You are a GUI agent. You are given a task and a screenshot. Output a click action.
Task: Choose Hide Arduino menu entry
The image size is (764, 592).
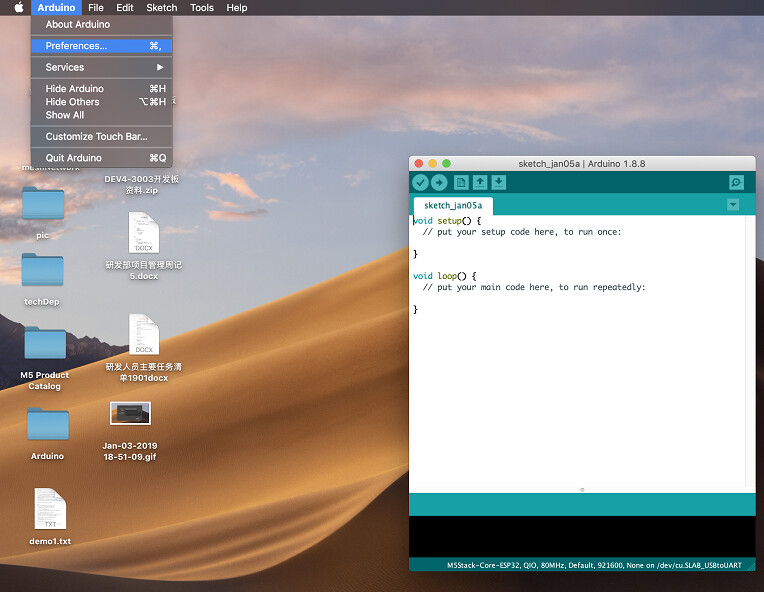point(101,89)
